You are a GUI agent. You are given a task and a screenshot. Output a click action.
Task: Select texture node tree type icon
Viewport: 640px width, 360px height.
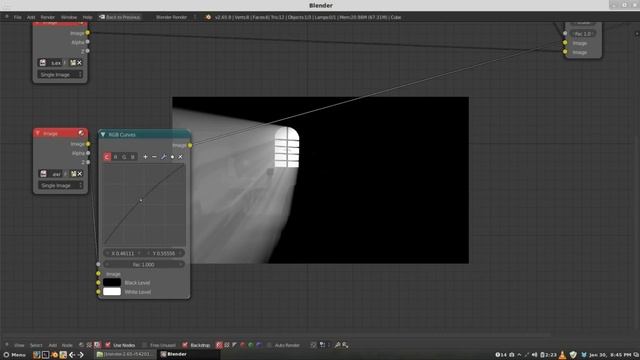click(89, 345)
